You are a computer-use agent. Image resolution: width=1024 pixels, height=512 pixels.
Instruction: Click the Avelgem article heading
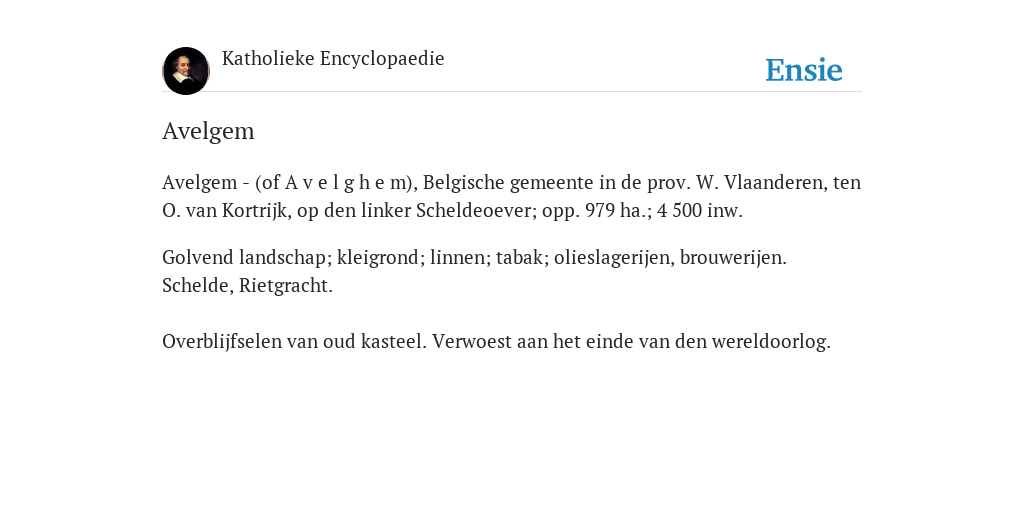pyautogui.click(x=208, y=131)
